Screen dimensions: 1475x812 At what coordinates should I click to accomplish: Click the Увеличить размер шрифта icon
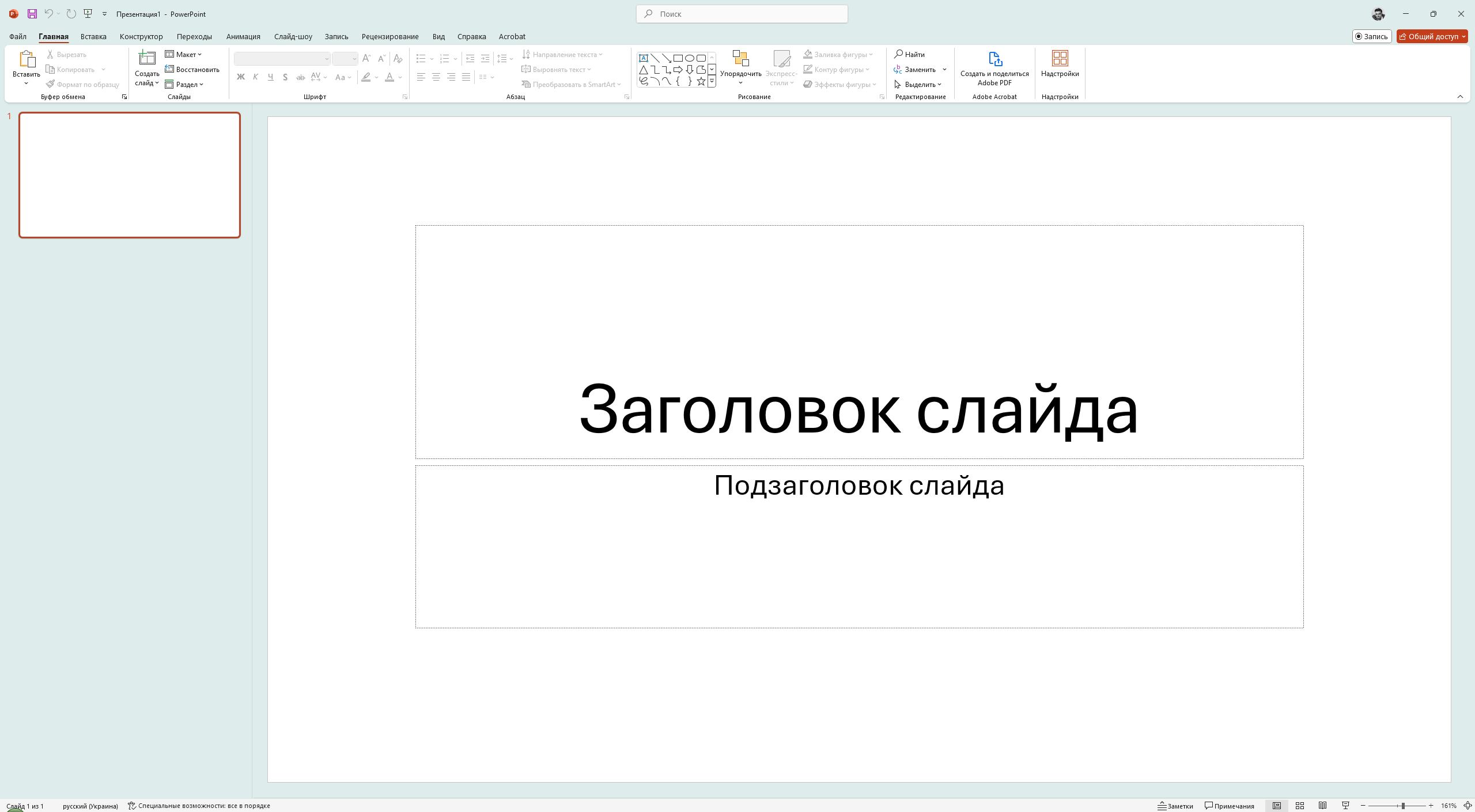coord(366,58)
